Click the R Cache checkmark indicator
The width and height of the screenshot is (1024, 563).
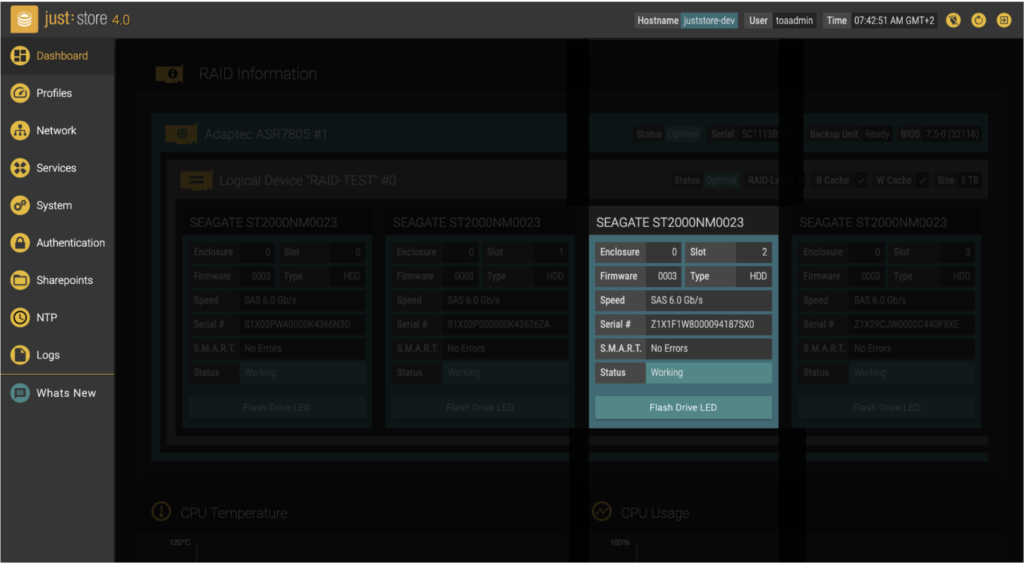[861, 181]
